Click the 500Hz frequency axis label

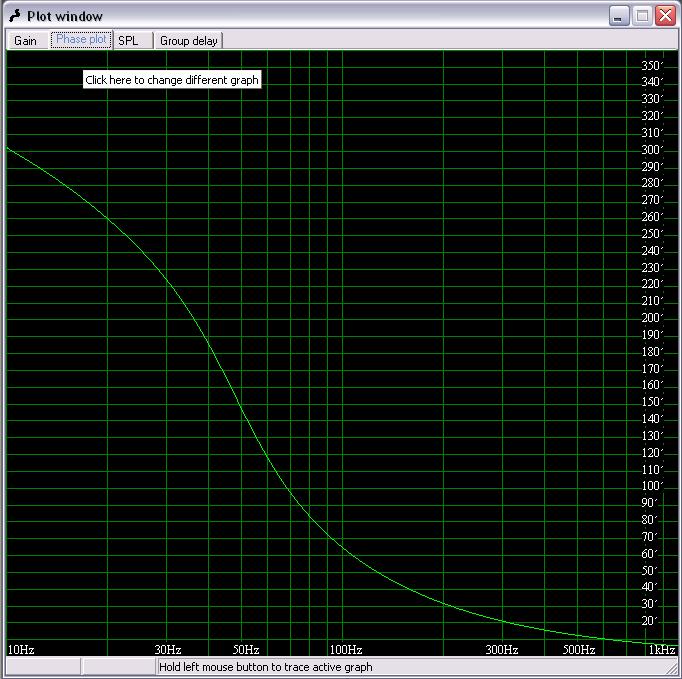tap(579, 649)
